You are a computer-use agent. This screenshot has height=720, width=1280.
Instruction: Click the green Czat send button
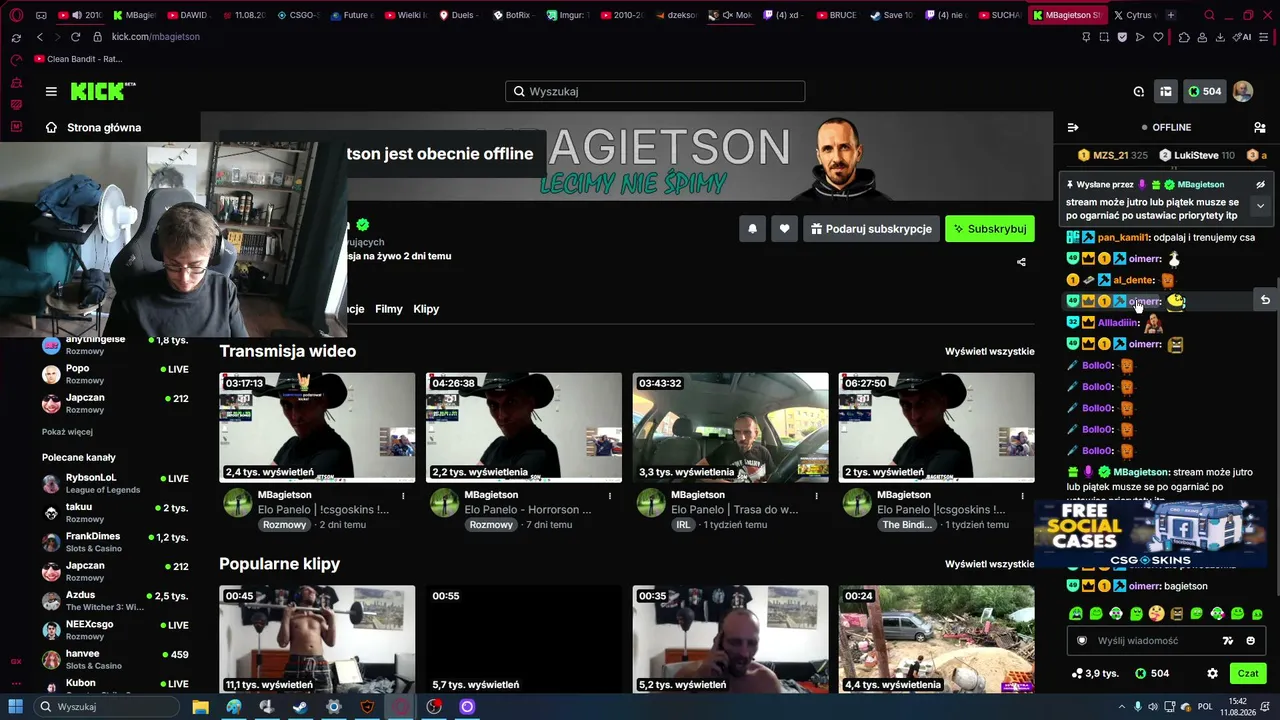coord(1248,674)
